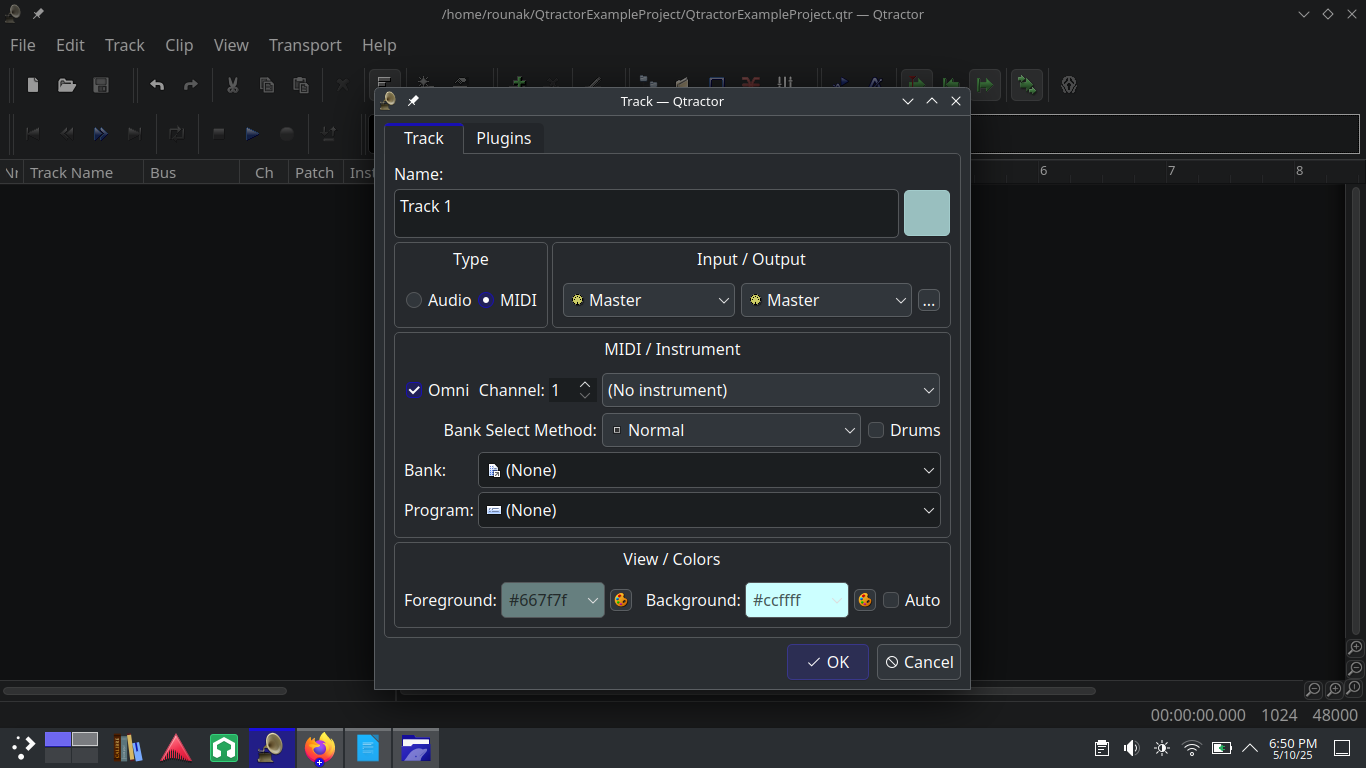Viewport: 1366px width, 768px height.
Task: Confirm the track dialog with OK
Action: pos(828,662)
